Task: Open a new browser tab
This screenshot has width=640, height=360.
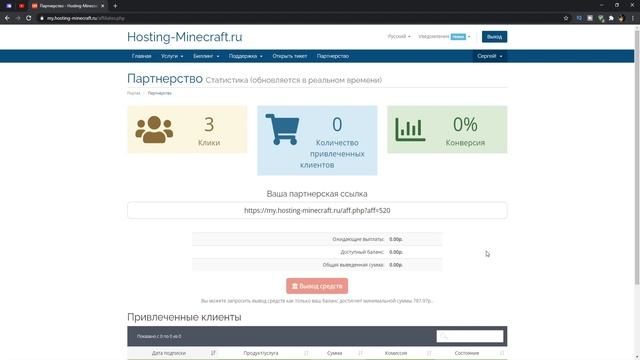Action: tap(115, 6)
